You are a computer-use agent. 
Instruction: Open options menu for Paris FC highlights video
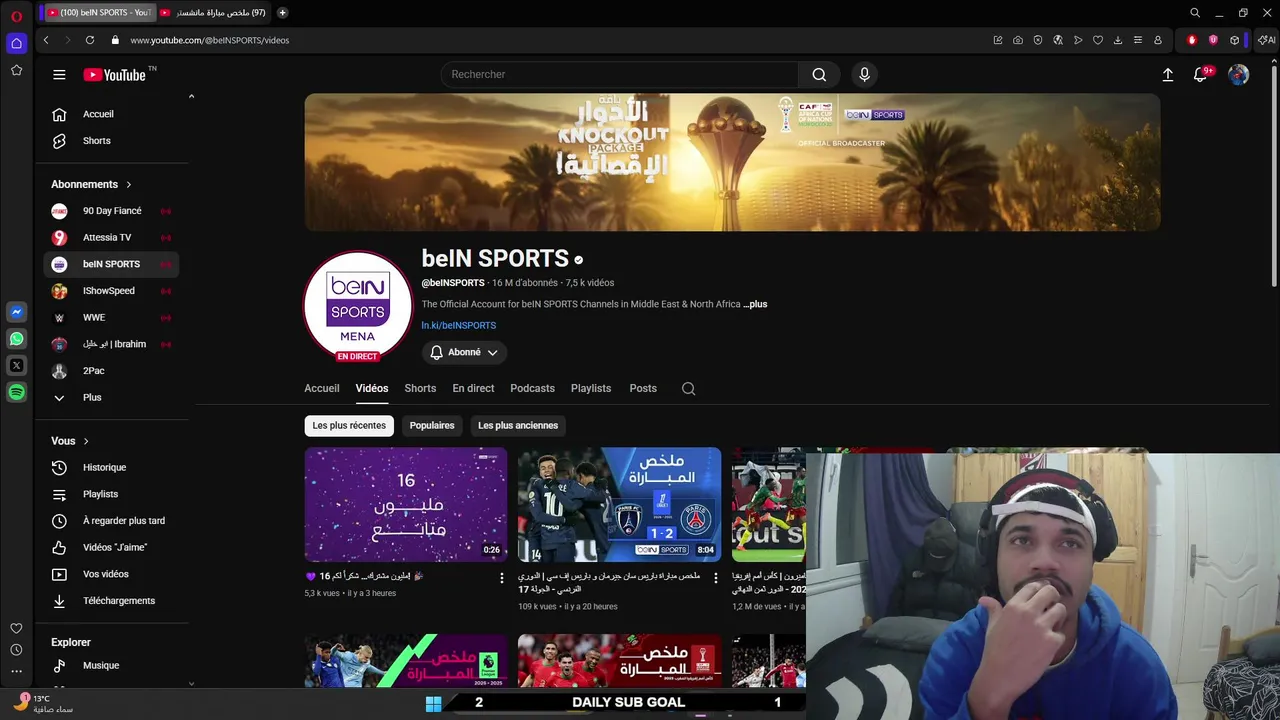(x=715, y=578)
